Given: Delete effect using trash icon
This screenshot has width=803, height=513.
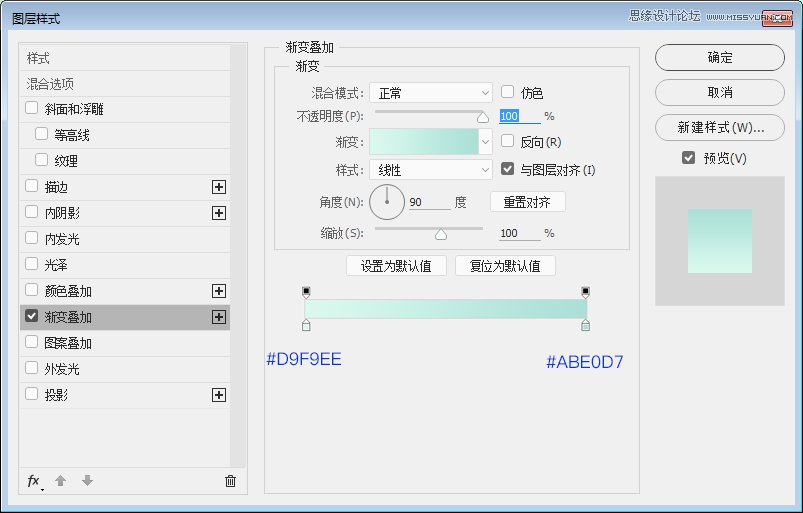Looking at the screenshot, I should 230,481.
